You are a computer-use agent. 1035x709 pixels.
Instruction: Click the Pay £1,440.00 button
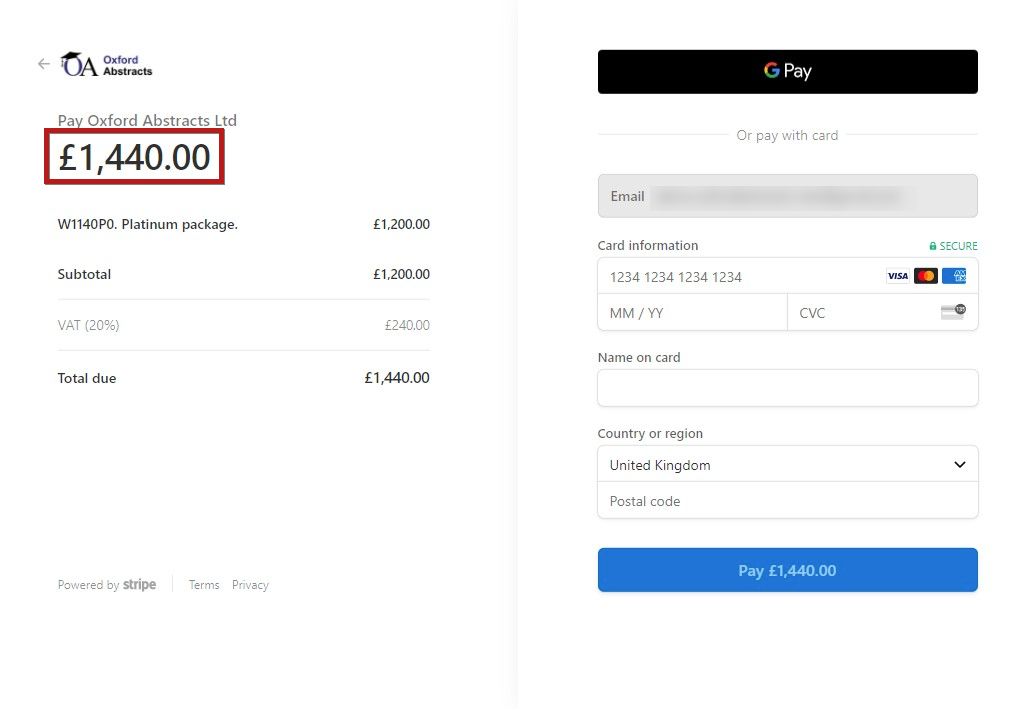coord(787,570)
